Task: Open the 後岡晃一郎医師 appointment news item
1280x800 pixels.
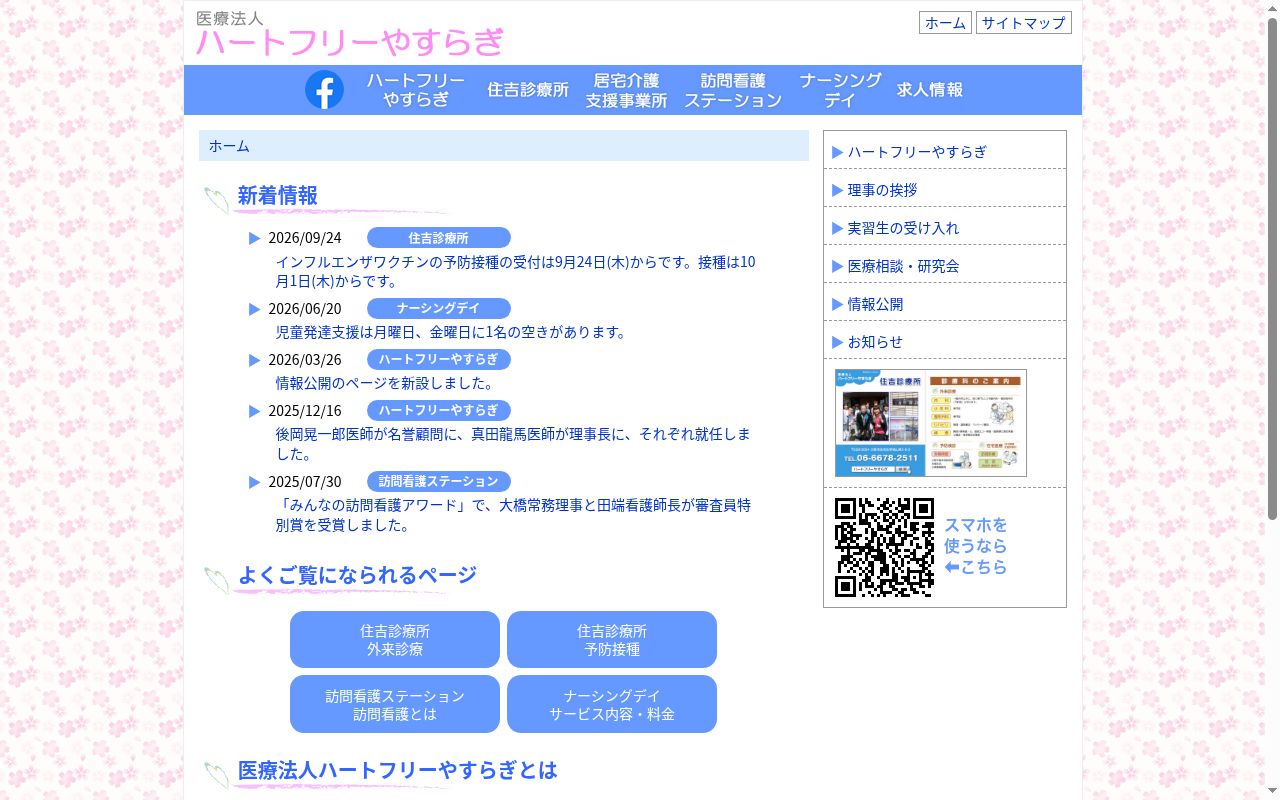Action: tap(513, 444)
